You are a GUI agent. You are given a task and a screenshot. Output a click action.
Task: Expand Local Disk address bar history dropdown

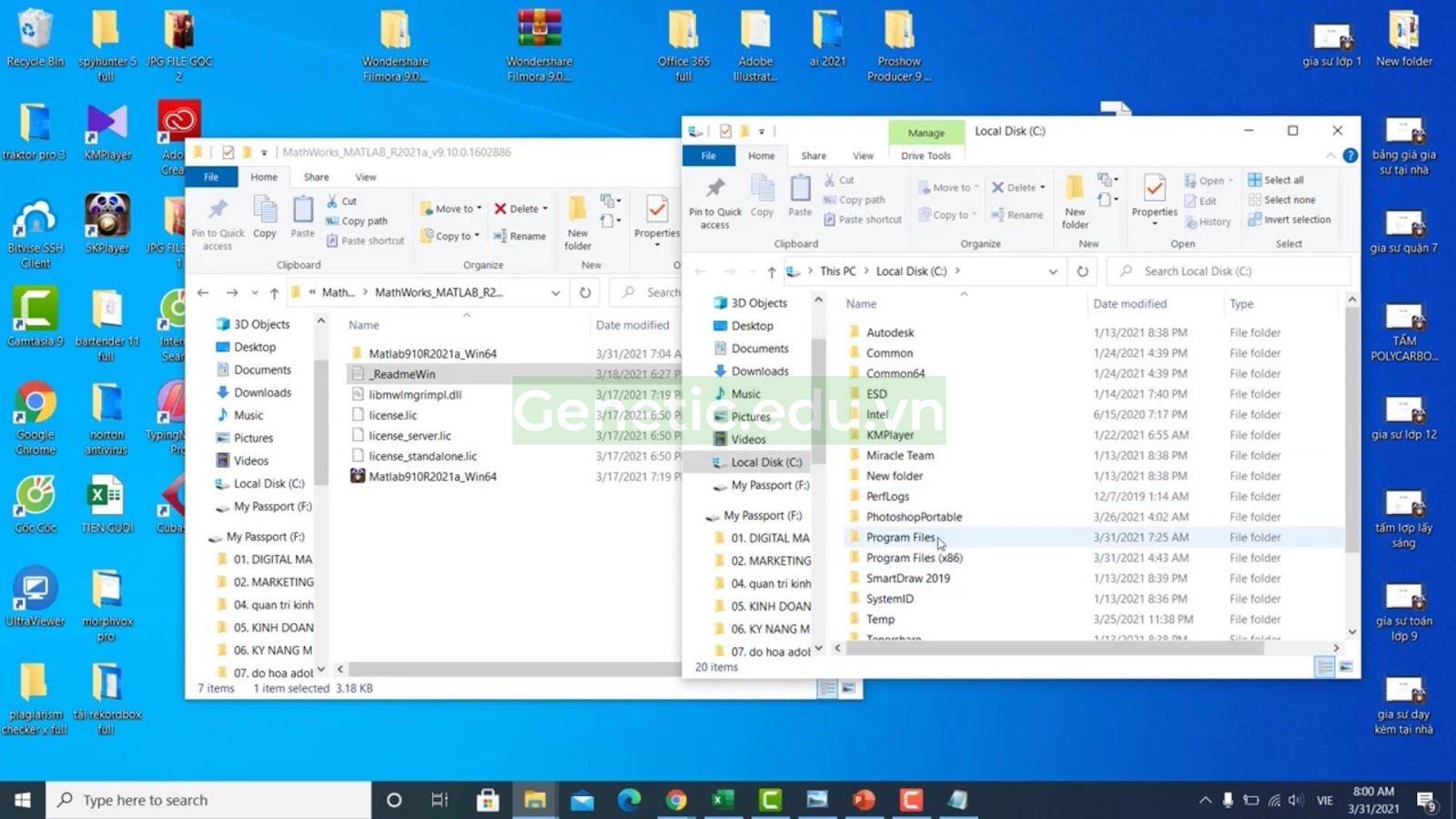pyautogui.click(x=1053, y=271)
